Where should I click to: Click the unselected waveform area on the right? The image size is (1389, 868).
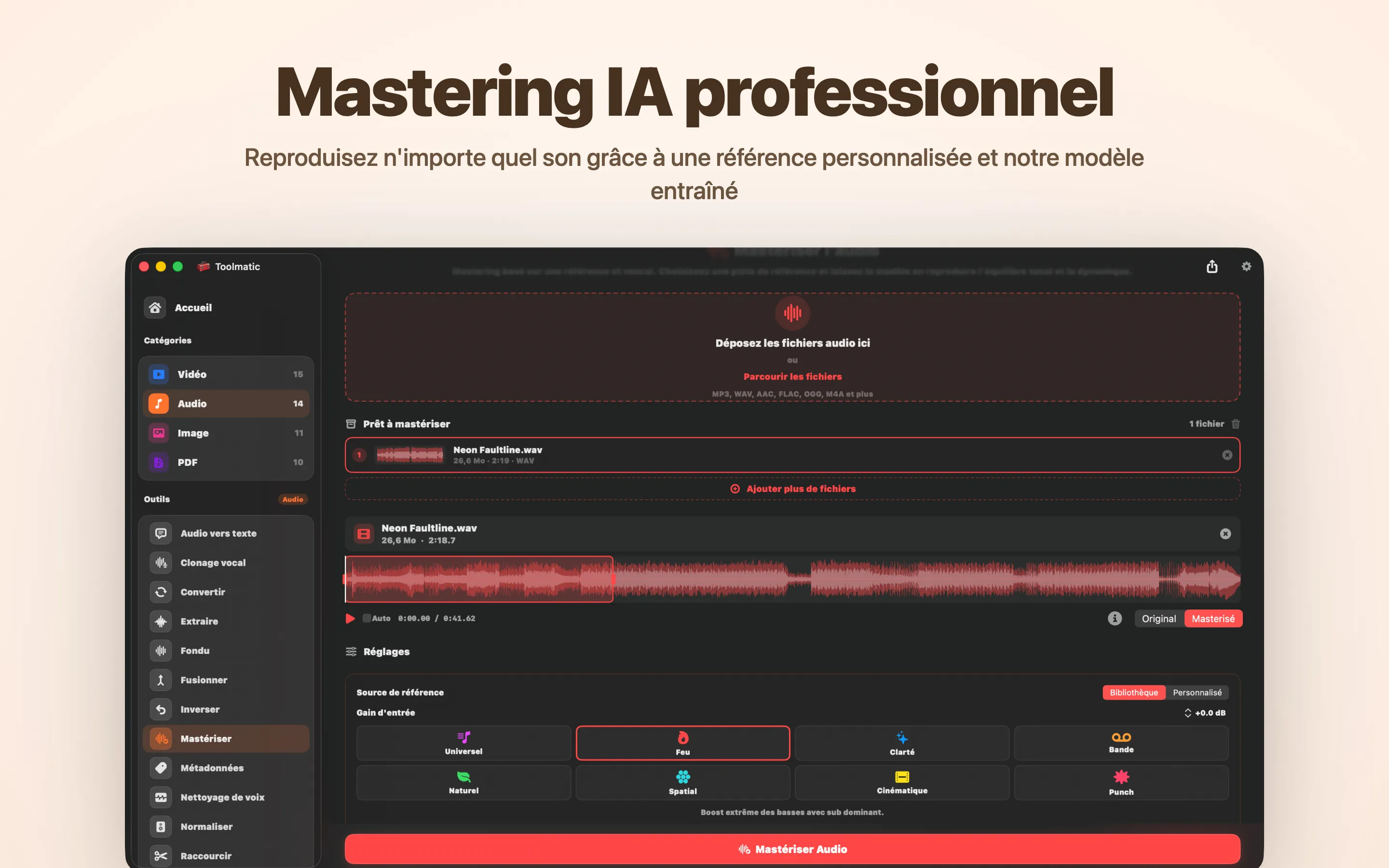click(927, 579)
